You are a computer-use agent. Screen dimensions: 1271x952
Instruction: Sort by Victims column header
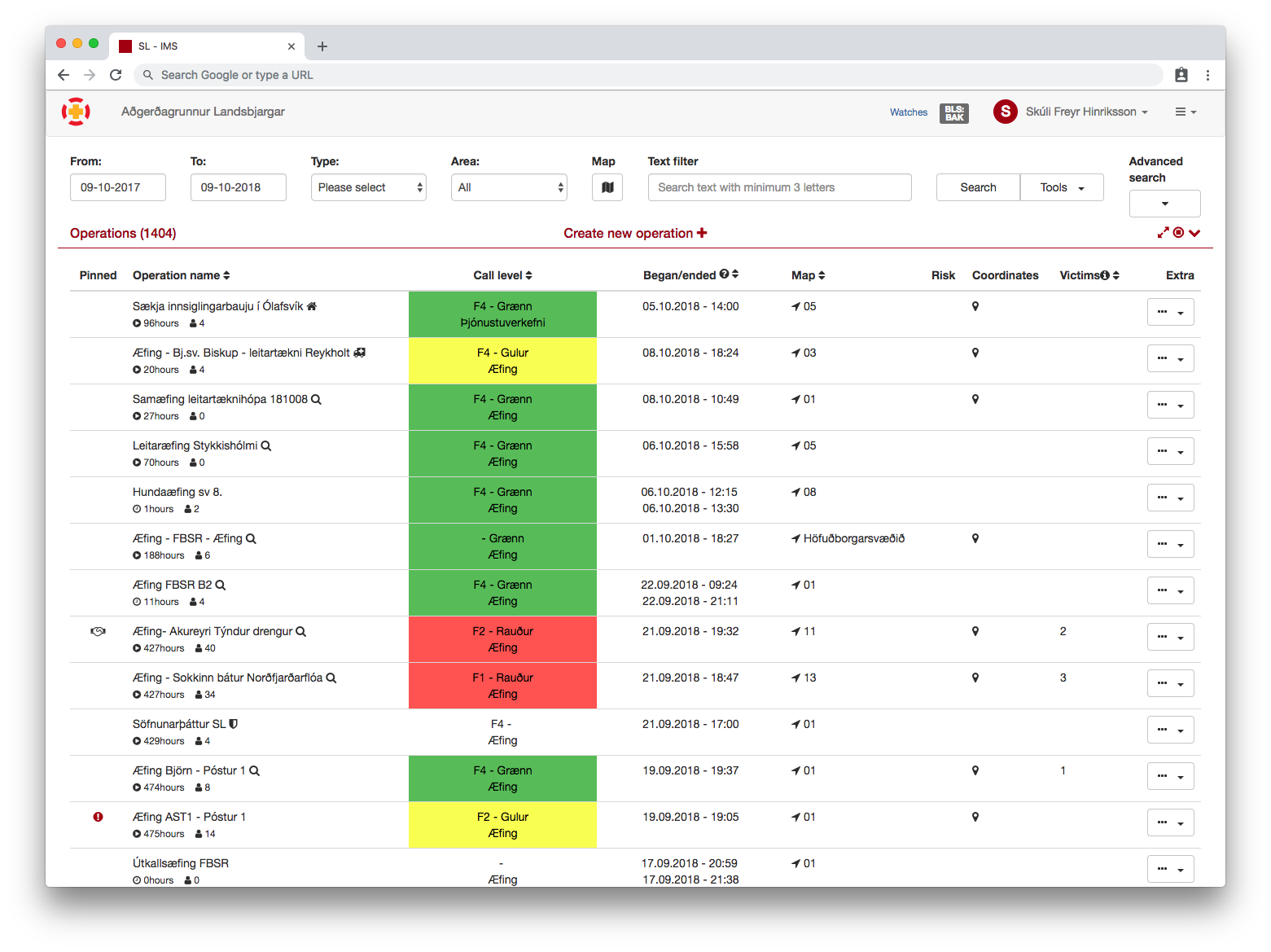point(1089,275)
